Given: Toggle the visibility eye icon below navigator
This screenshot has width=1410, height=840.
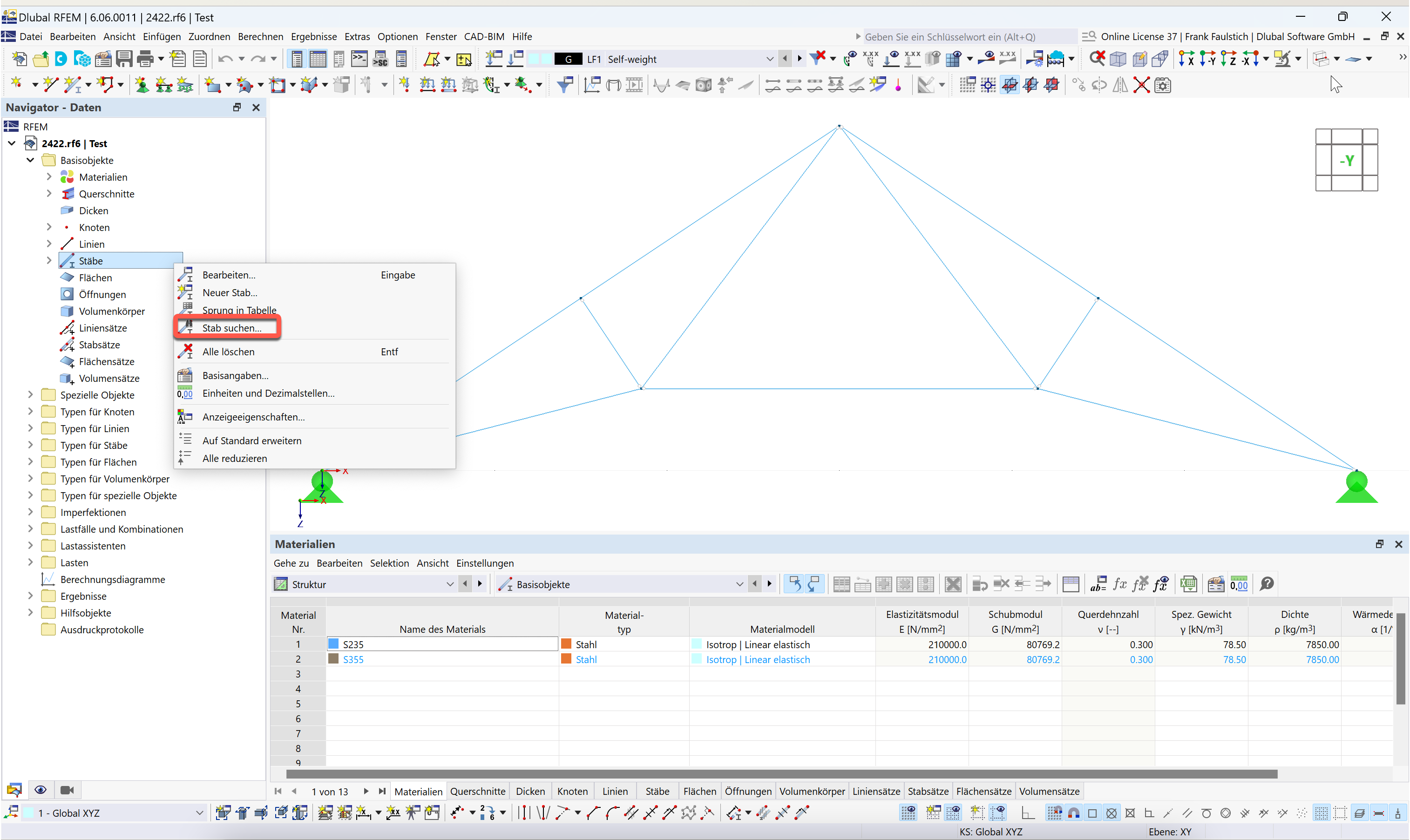Looking at the screenshot, I should 40,790.
